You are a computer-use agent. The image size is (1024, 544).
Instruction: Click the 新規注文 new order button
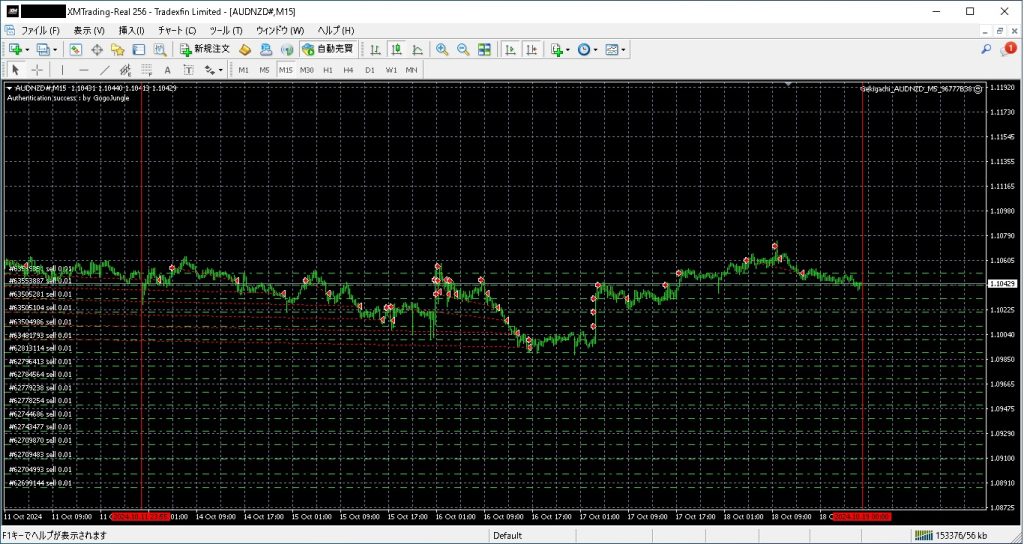coord(204,49)
